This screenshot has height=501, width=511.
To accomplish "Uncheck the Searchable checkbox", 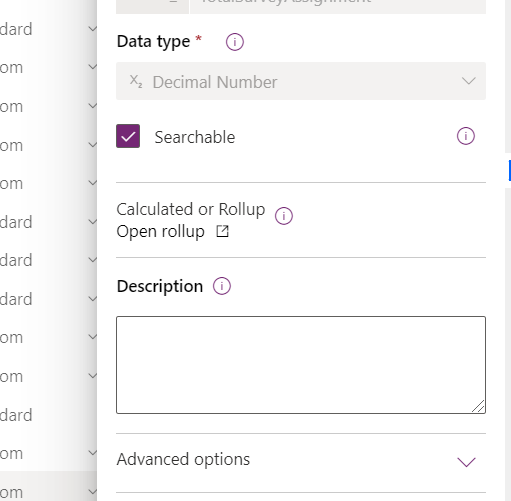I will click(128, 136).
